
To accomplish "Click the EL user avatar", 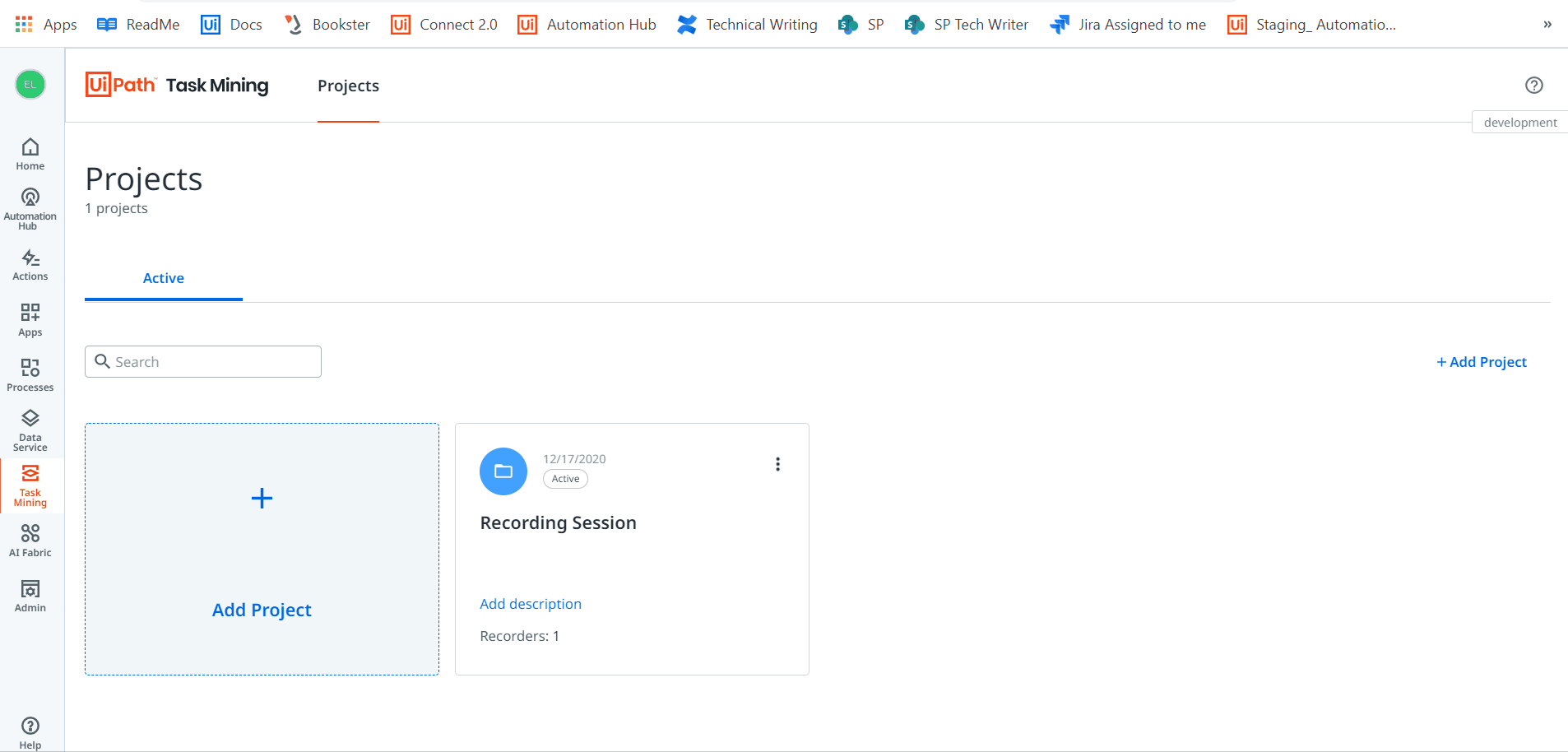I will coord(30,84).
